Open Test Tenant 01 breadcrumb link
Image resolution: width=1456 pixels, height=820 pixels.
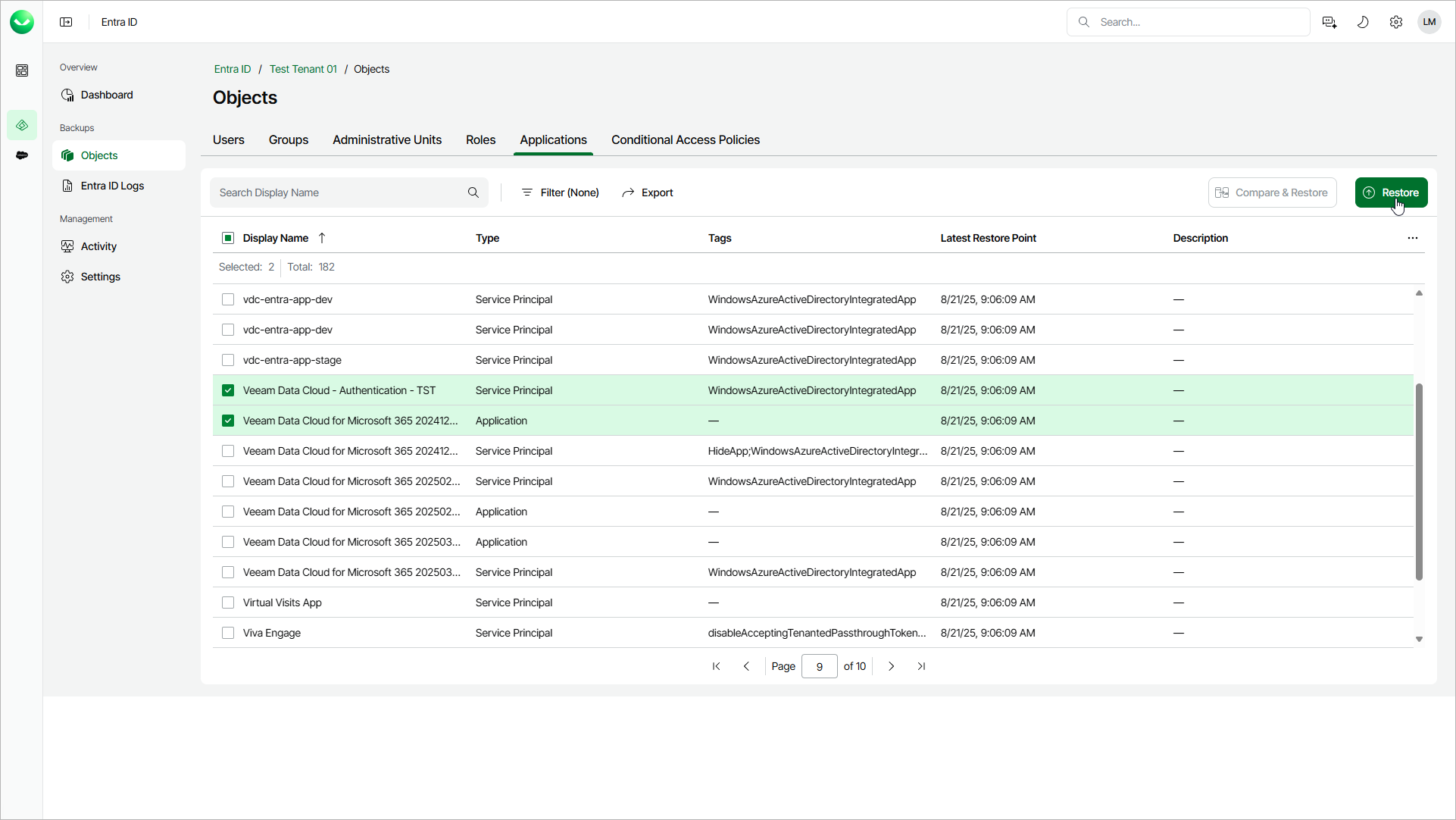point(303,69)
